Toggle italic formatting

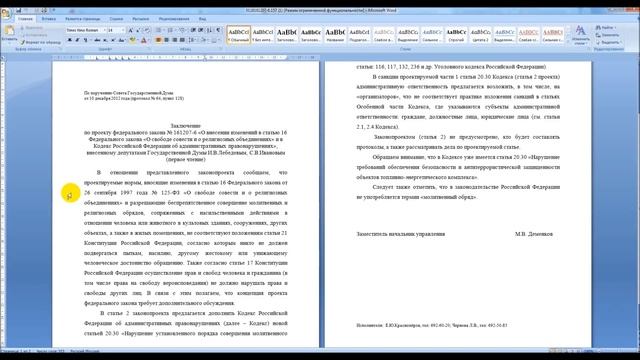point(77,40)
